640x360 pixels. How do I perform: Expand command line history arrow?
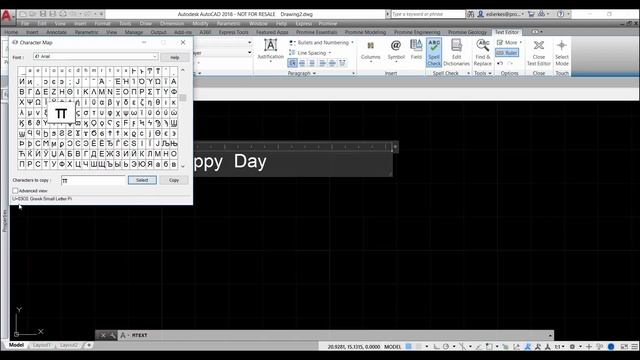pos(550,336)
